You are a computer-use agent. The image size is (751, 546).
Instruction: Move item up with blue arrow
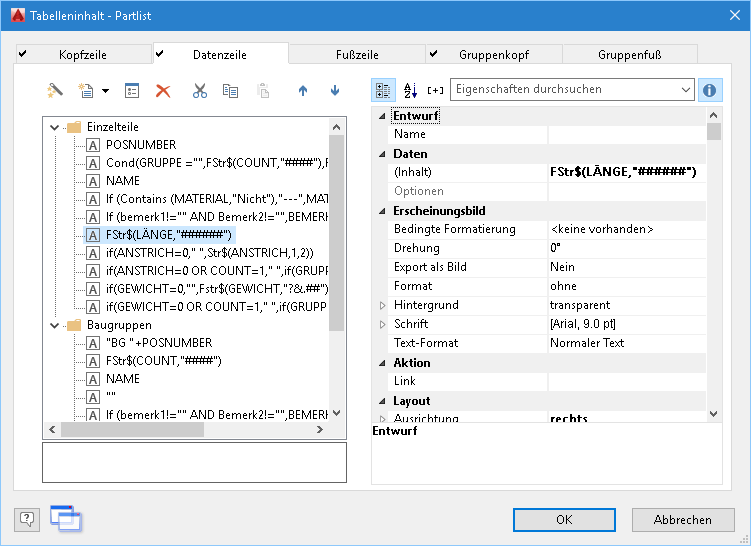pos(303,91)
